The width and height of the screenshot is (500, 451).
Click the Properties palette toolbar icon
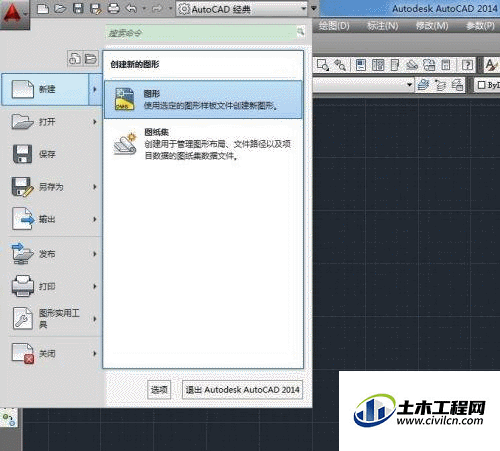coord(361,65)
